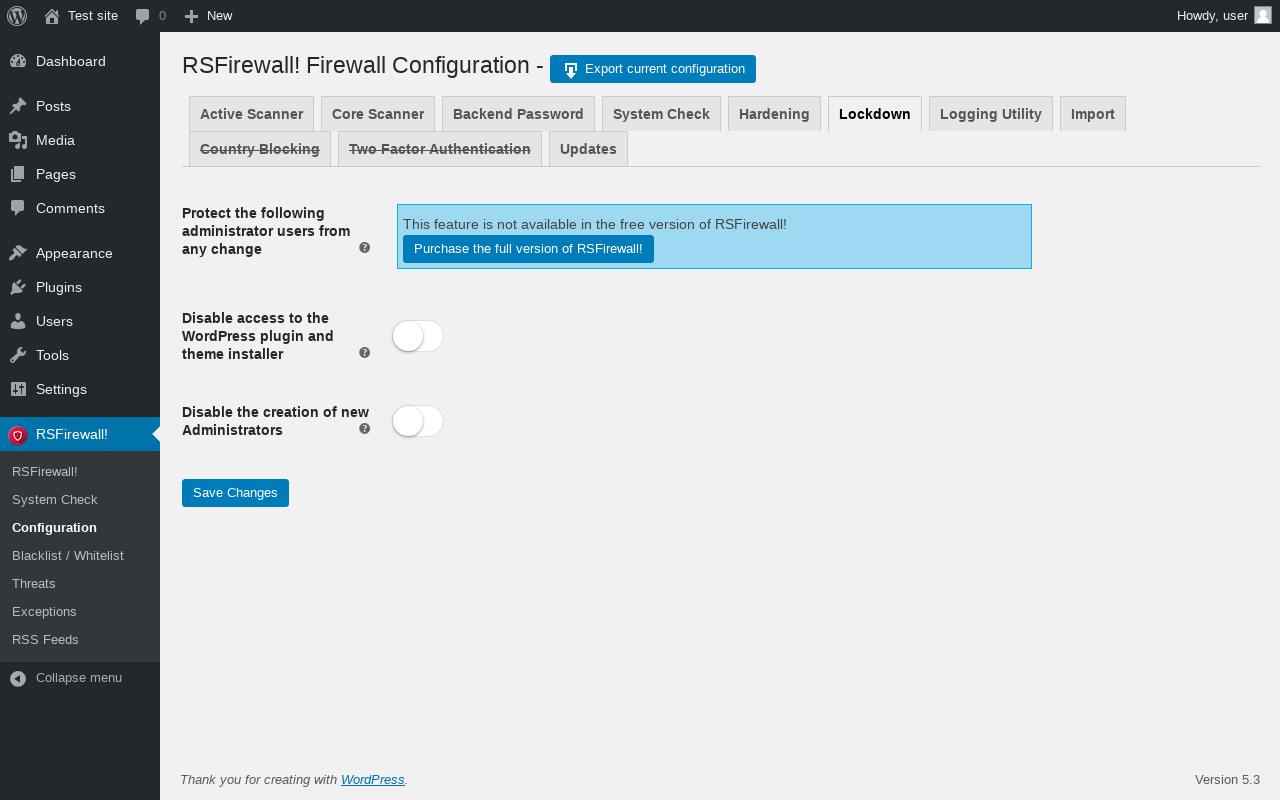Click the Comments sidebar bubble icon
This screenshot has height=800, width=1280.
pyautogui.click(x=18, y=208)
